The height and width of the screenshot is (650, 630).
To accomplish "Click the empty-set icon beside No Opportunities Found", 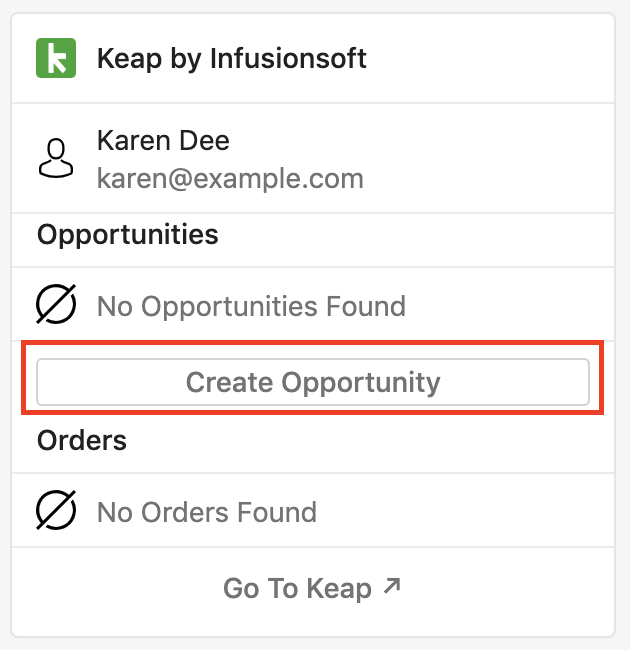I will pyautogui.click(x=56, y=304).
